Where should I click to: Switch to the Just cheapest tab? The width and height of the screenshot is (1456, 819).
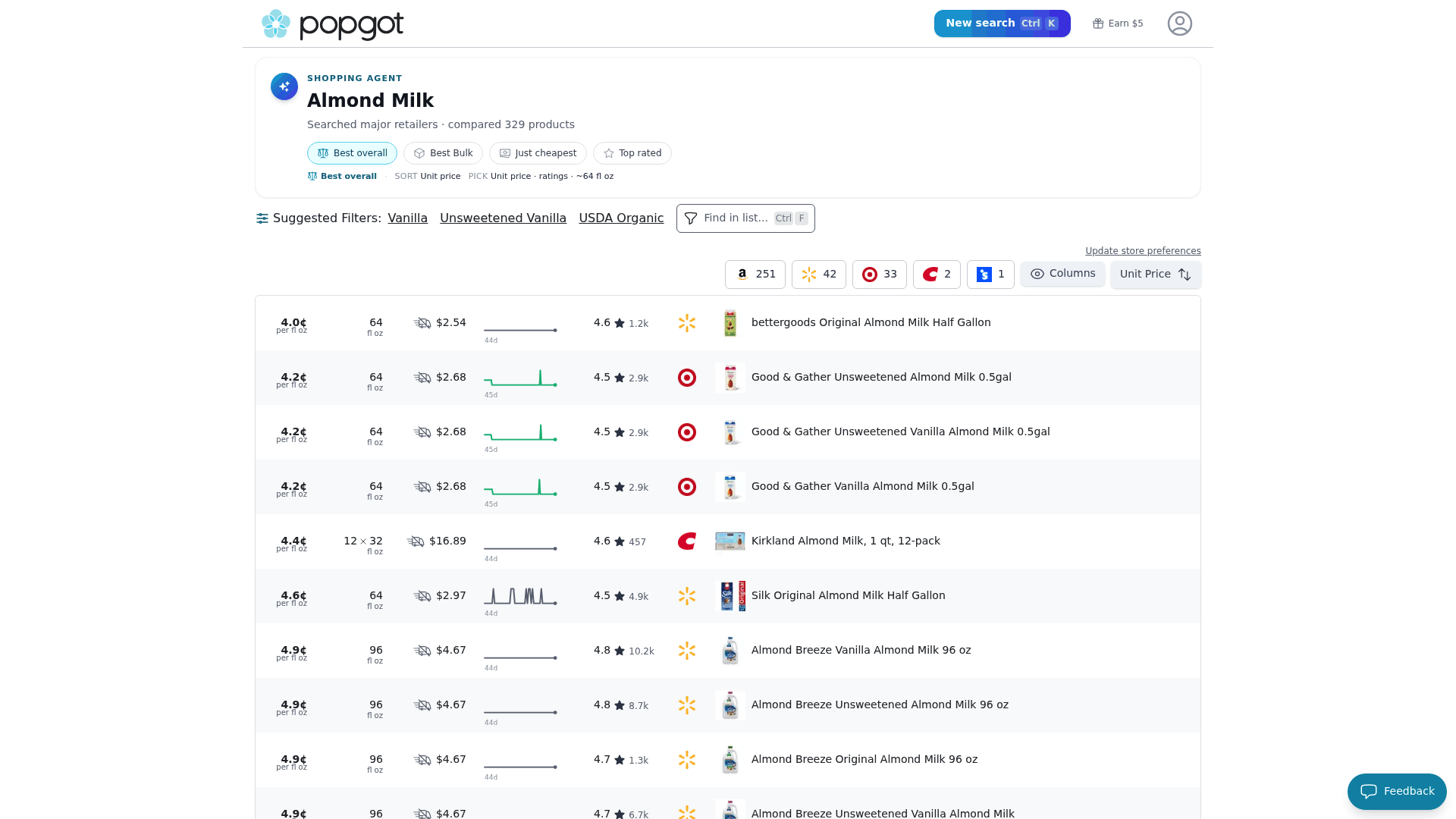tap(538, 153)
